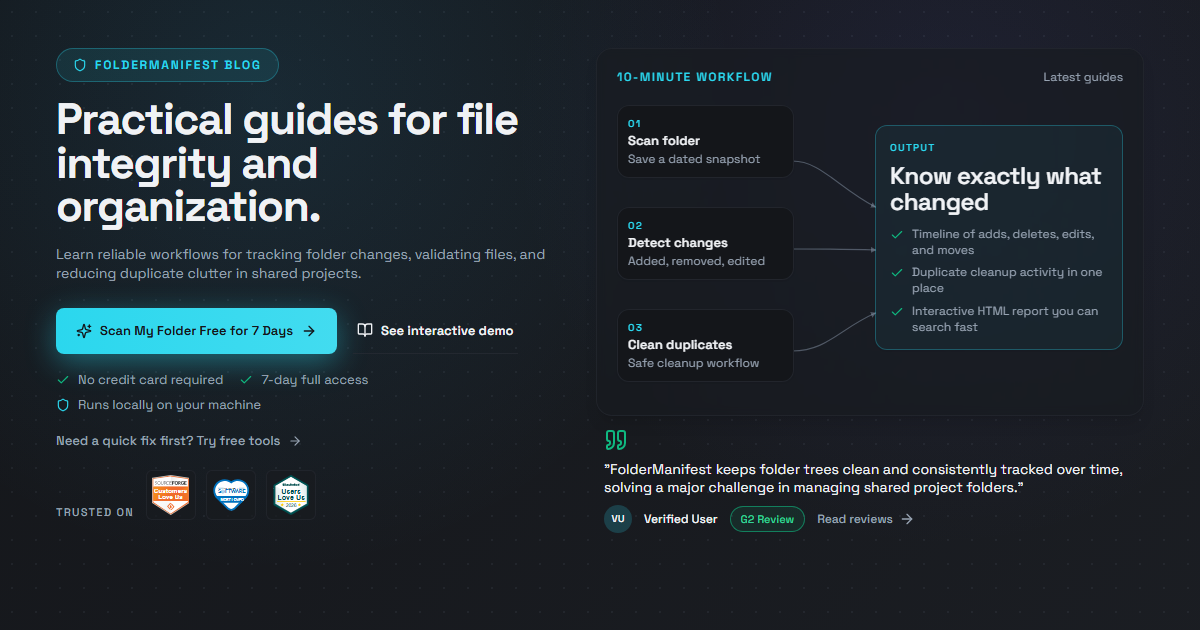Viewport: 1200px width, 630px height.
Task: Click the shield icon beside Runs locally on your machine
Action: (63, 405)
